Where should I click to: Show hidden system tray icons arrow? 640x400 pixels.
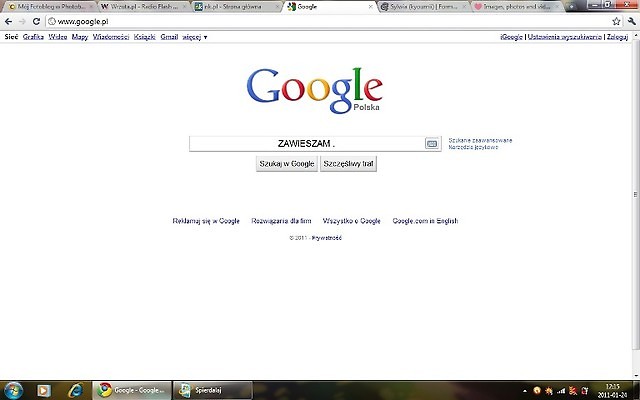[525, 391]
